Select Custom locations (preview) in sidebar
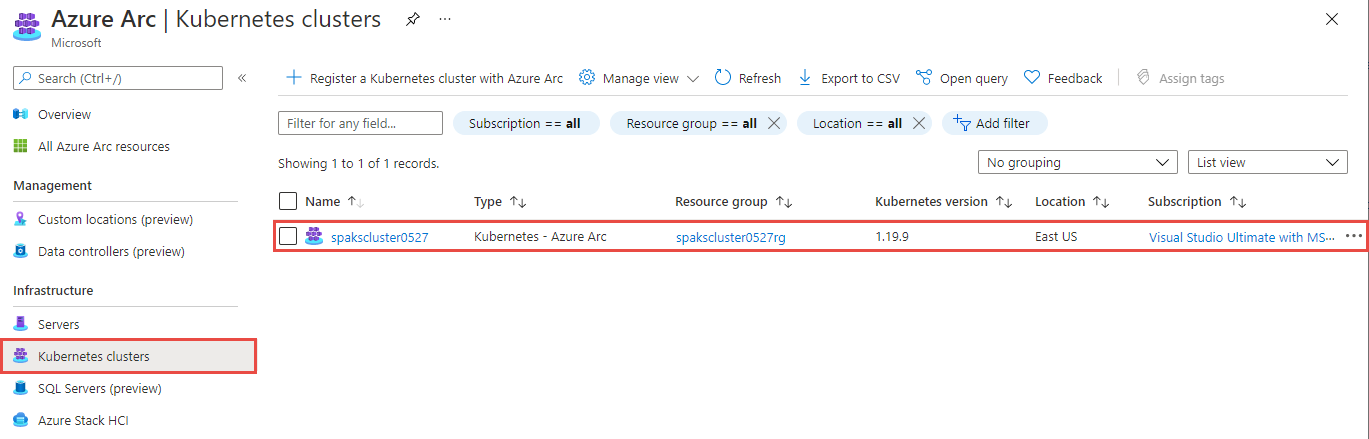Screen dimensions: 1369x439 (115, 219)
